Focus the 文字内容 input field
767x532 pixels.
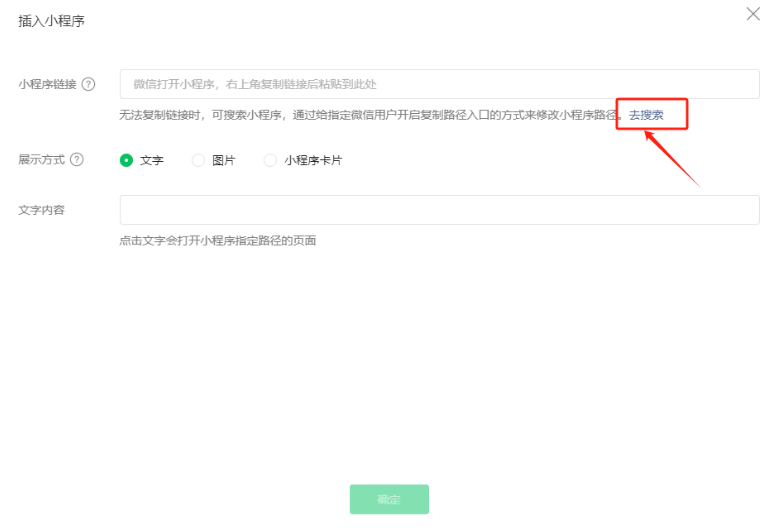[439, 210]
